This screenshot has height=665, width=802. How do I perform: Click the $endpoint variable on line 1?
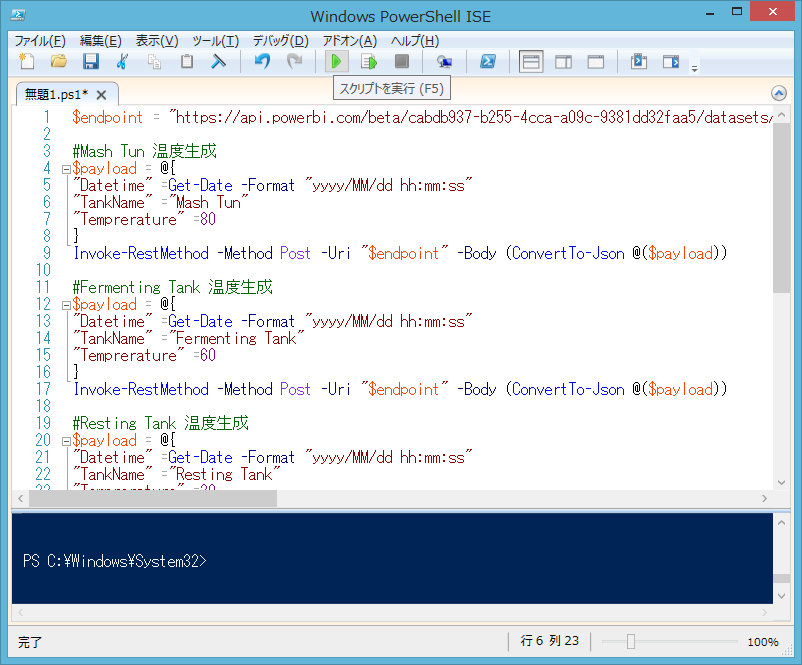coord(107,118)
